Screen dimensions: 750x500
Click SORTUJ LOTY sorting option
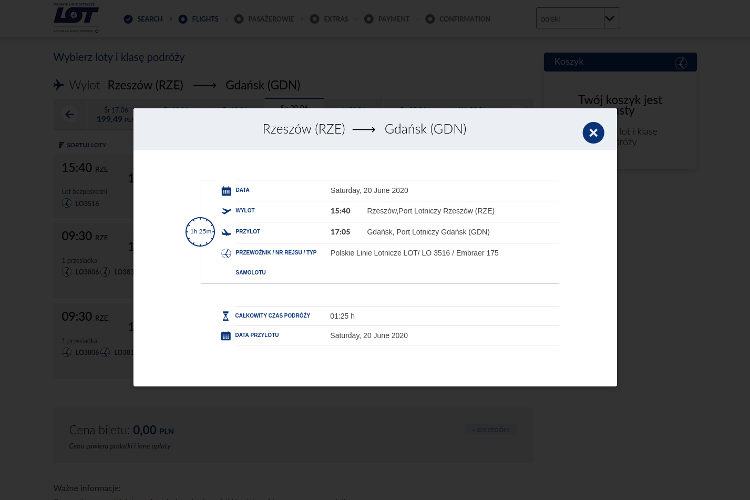(x=82, y=145)
